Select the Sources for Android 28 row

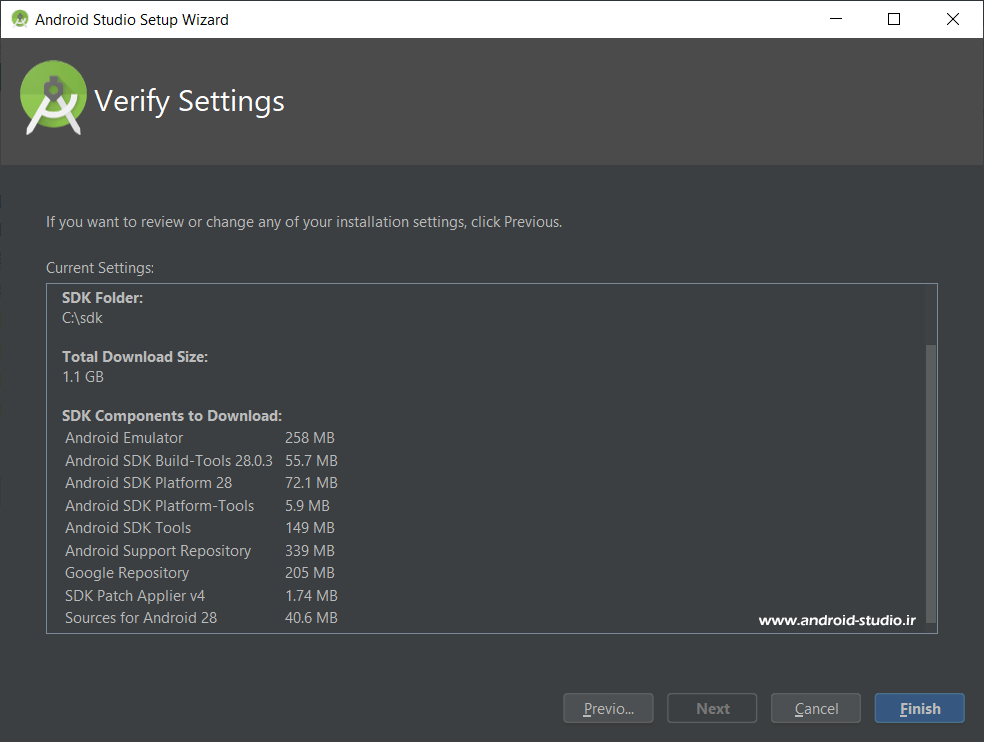click(201, 618)
